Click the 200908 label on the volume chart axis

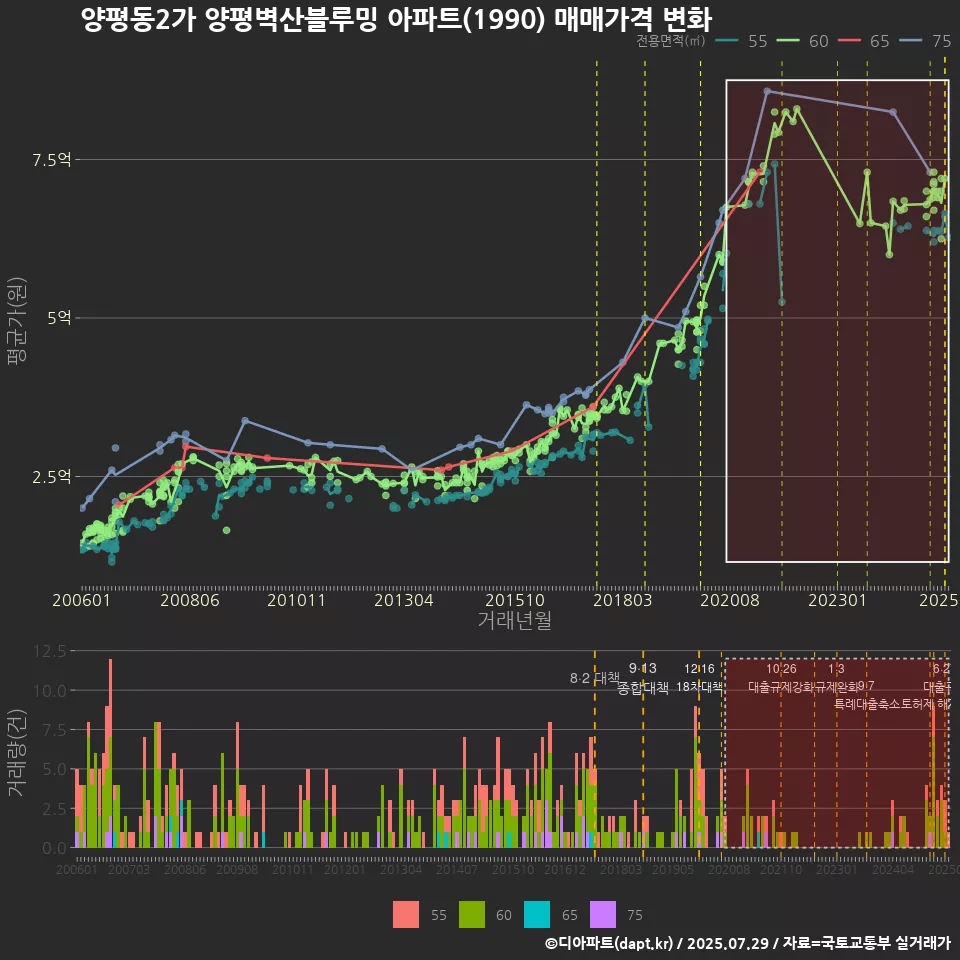click(237, 869)
